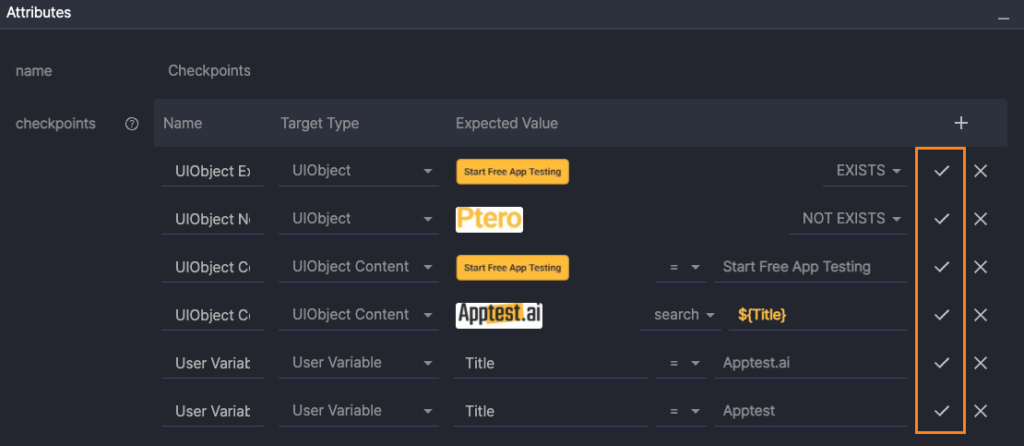Click the Start Free App Testing image in first row
1024x446 pixels.
[512, 171]
